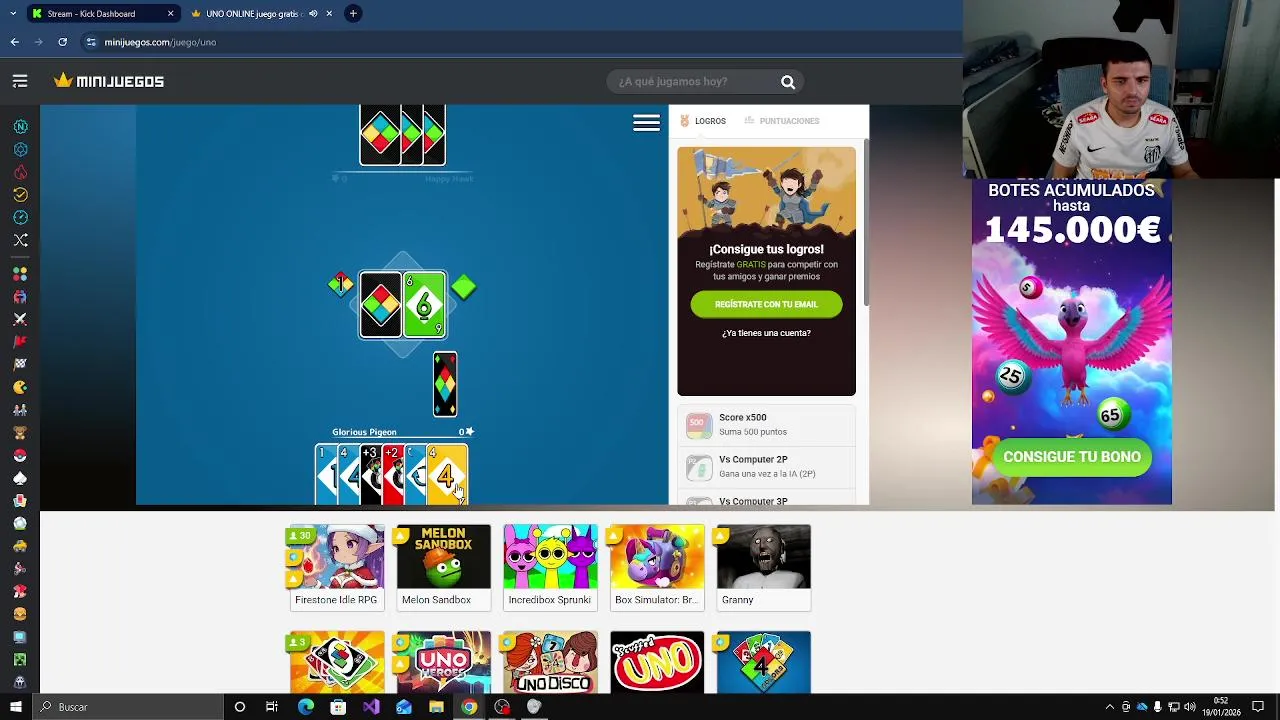This screenshot has height=720, width=1280.
Task: Open the UNO Heroes game thumbnail
Action: (443, 662)
